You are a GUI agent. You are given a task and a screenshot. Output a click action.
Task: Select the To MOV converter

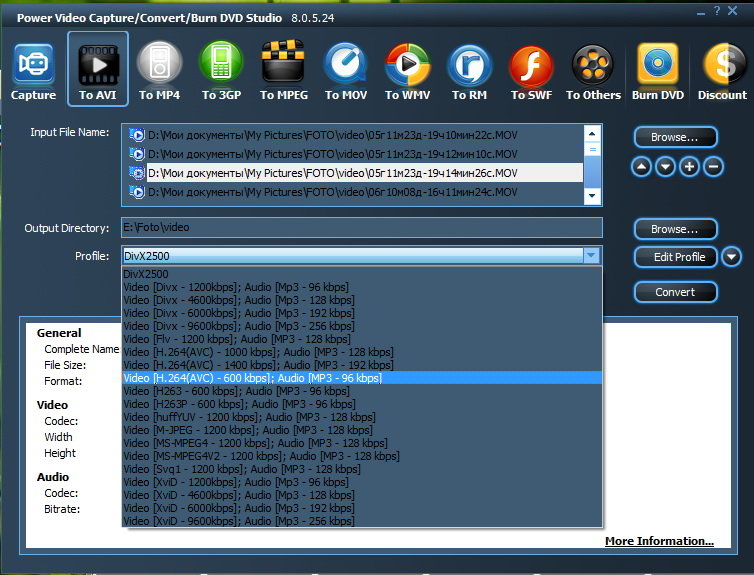coord(346,71)
